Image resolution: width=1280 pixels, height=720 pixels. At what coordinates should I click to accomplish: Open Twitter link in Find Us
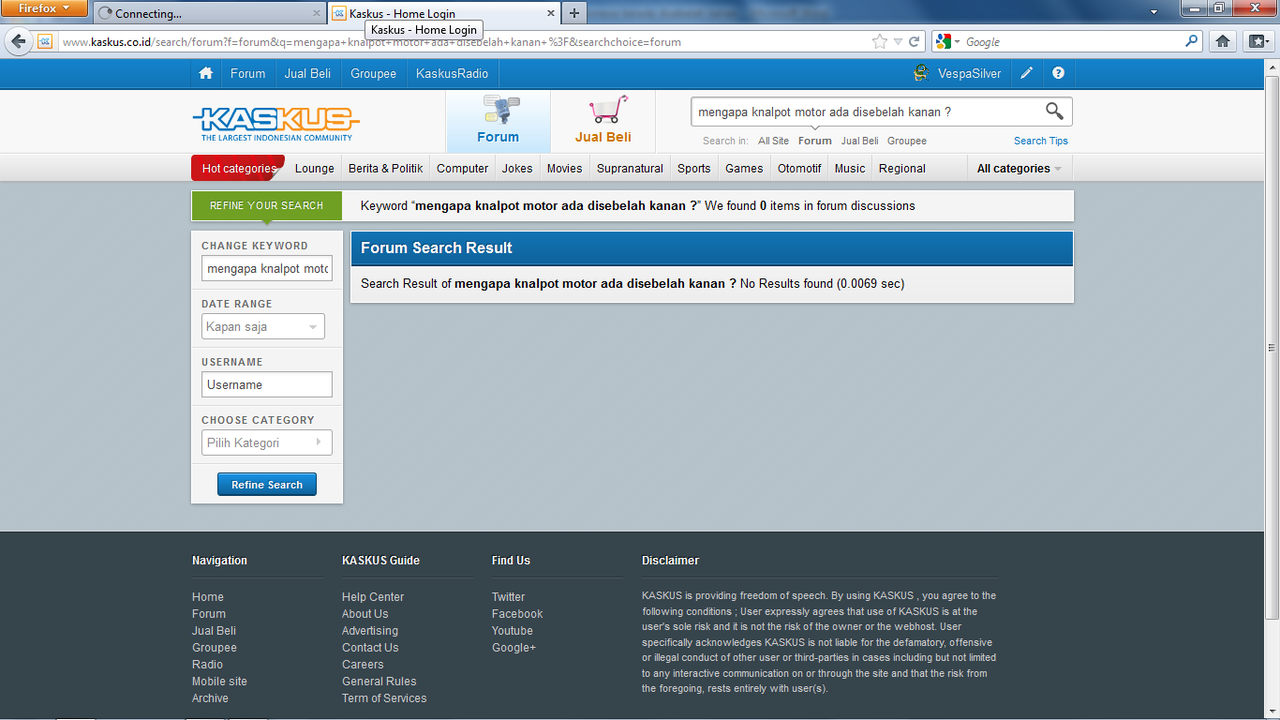click(x=508, y=597)
